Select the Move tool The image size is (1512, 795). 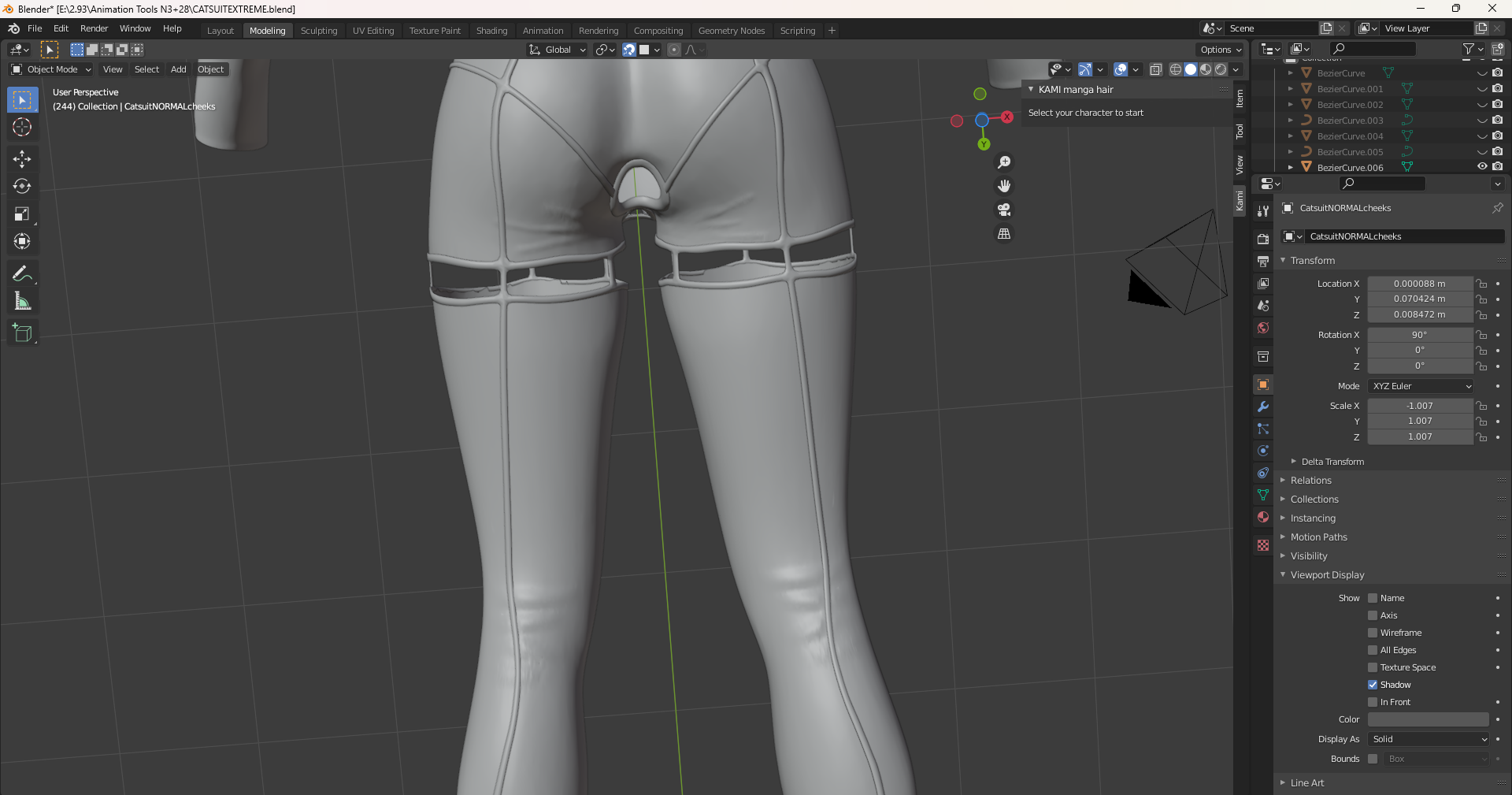(22, 159)
